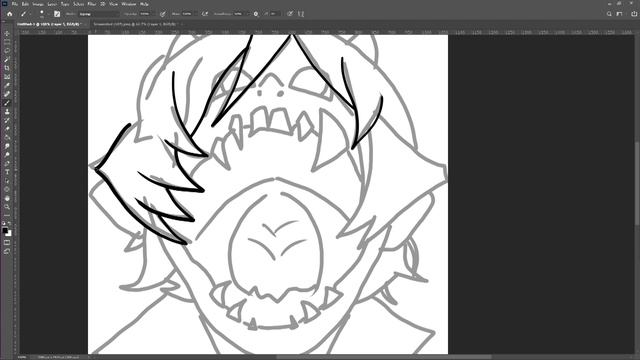Viewport: 640px width, 360px height.
Task: Swap foreground and background colors
Action: coord(9,224)
